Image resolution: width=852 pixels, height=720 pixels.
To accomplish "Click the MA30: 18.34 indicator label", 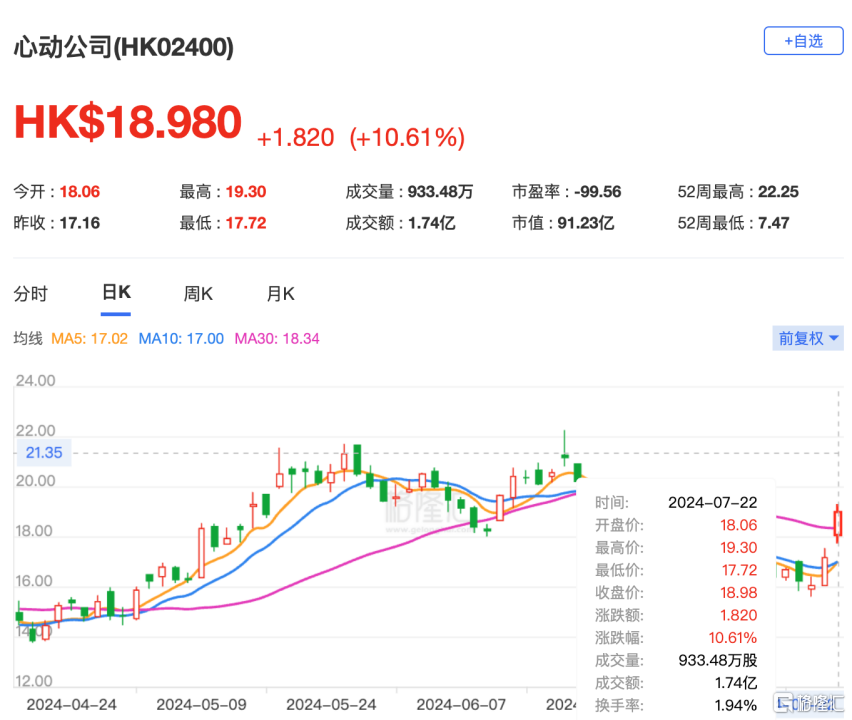I will point(277,339).
